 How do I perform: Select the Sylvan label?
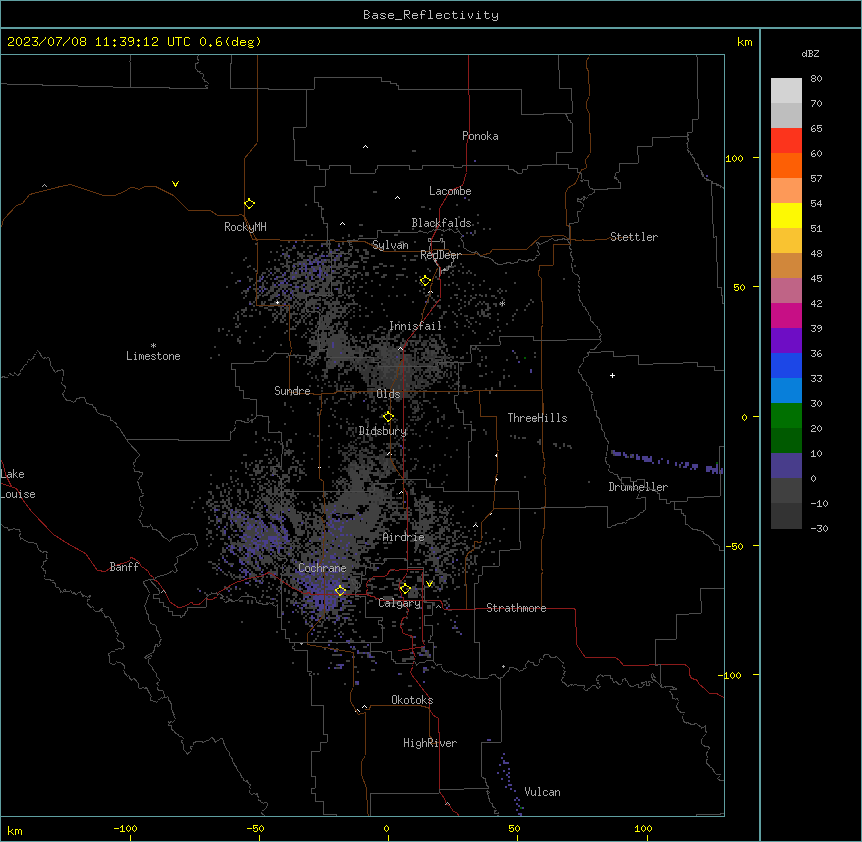pyautogui.click(x=390, y=245)
